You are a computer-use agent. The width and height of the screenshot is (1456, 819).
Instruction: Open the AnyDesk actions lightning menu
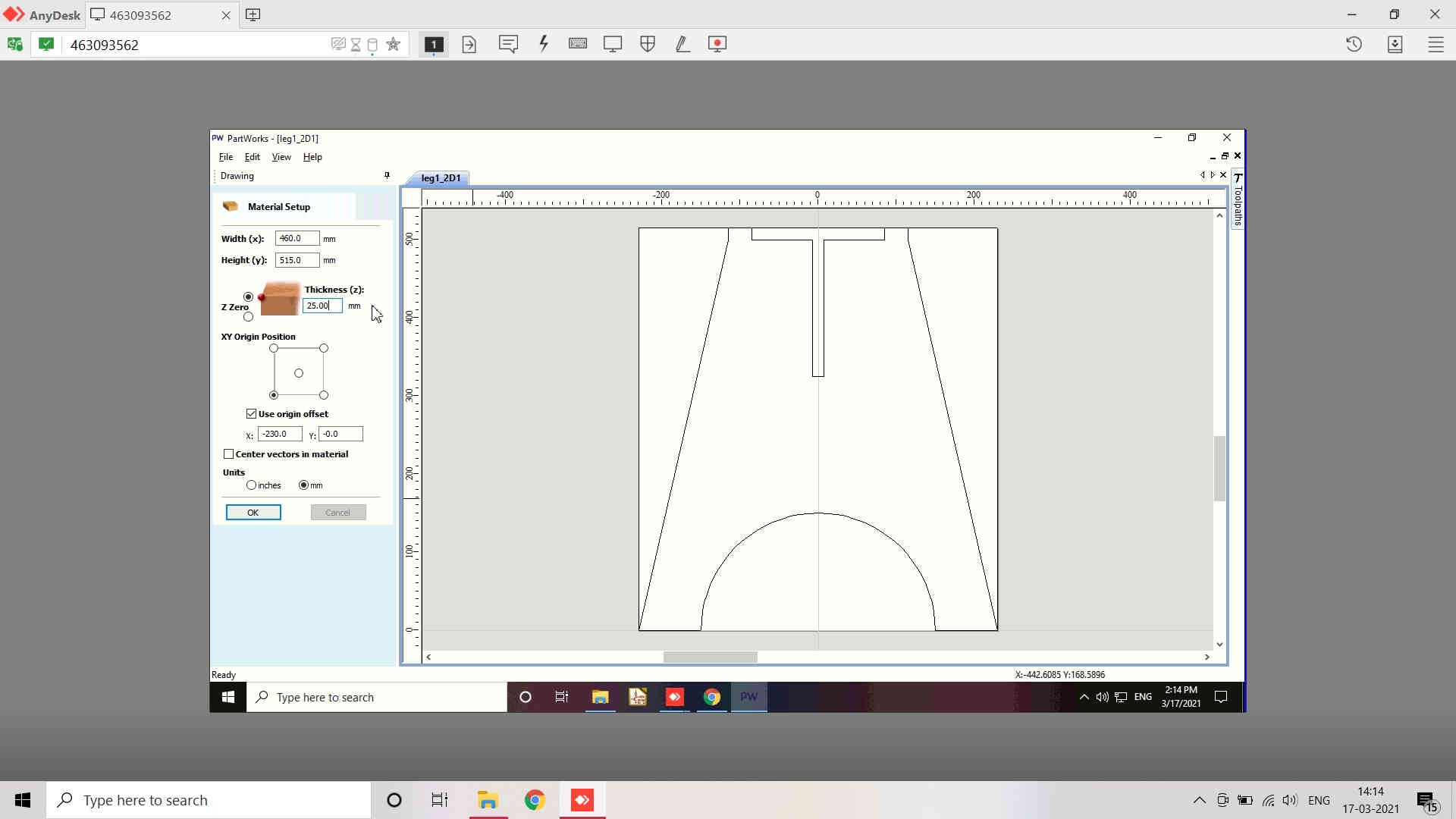[x=544, y=44]
